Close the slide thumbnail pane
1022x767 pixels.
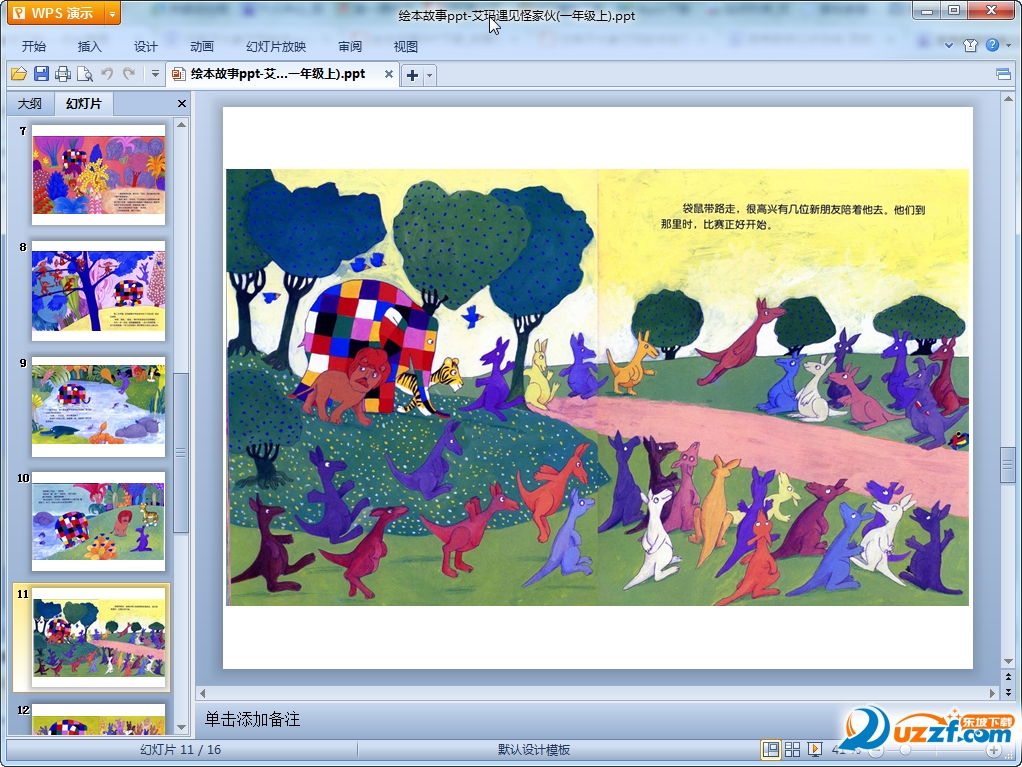(182, 104)
